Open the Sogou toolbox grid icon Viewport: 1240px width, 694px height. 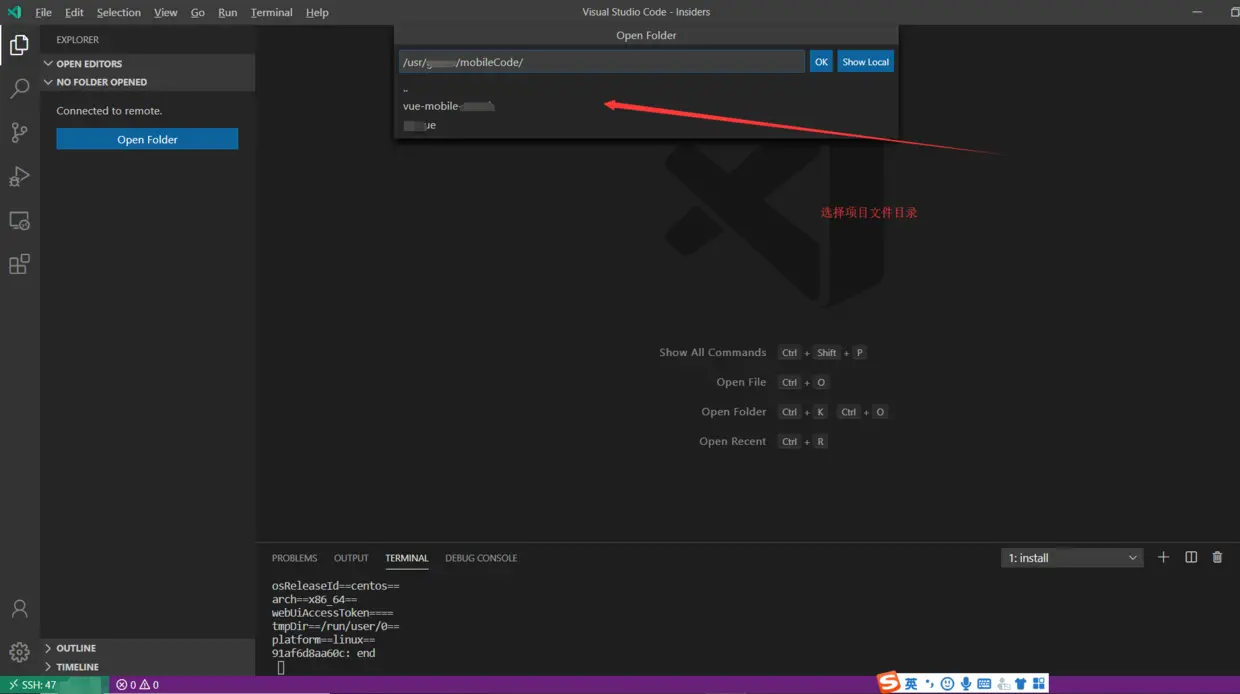coord(1039,684)
